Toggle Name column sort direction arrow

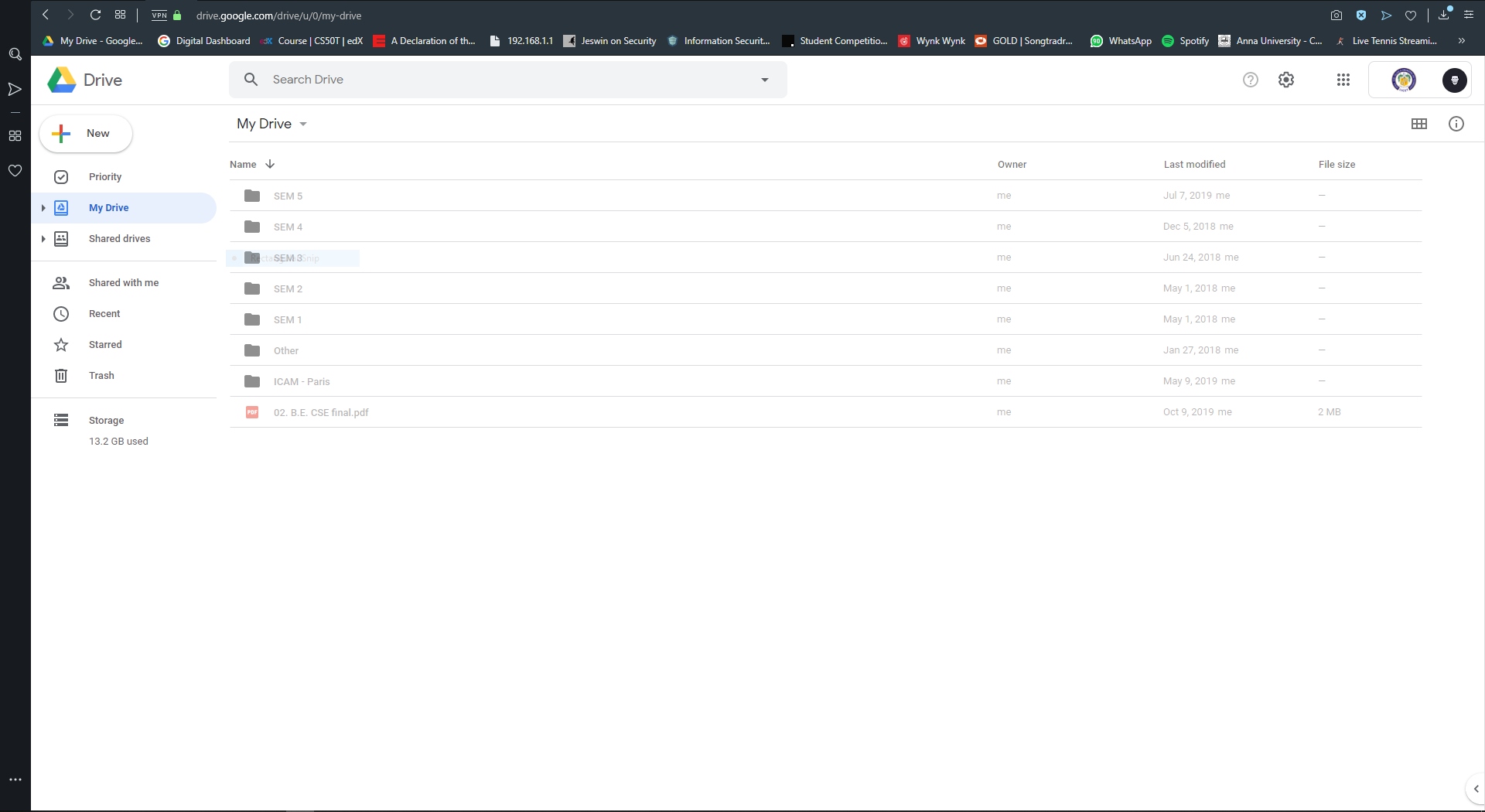(x=270, y=164)
